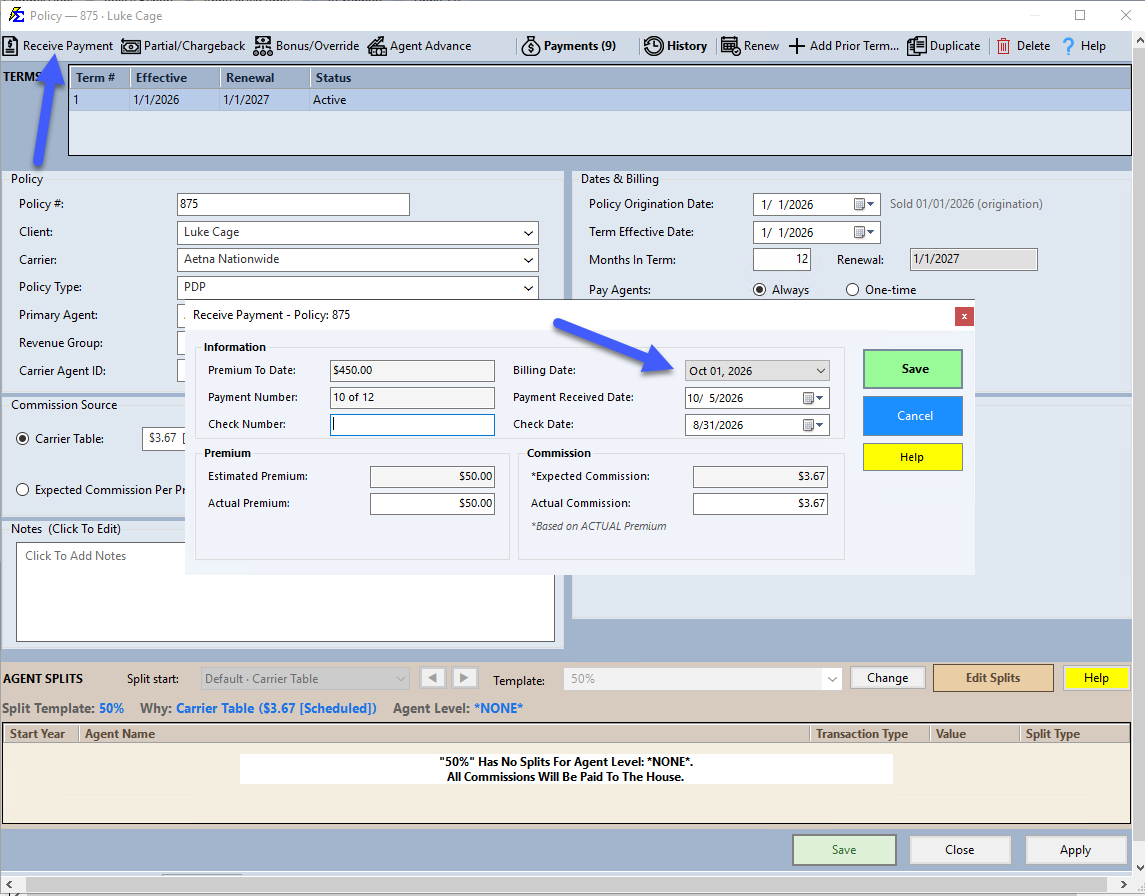Open calendar for Payment Received Date

point(813,398)
